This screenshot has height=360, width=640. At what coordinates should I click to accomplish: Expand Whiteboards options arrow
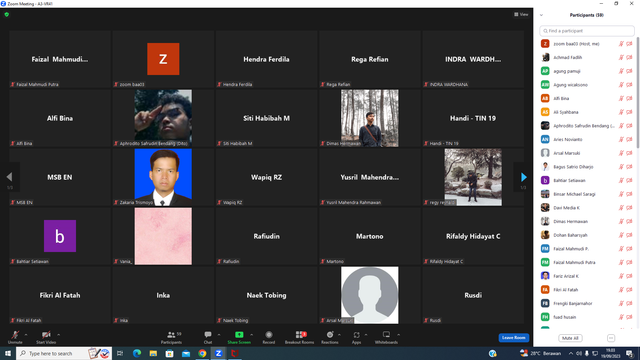pyautogui.click(x=399, y=335)
